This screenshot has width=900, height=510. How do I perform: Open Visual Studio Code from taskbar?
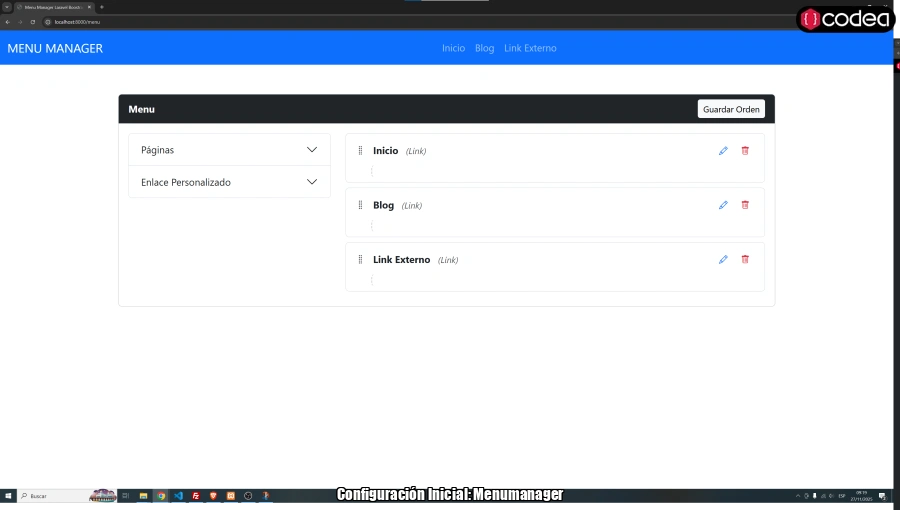pyautogui.click(x=179, y=496)
